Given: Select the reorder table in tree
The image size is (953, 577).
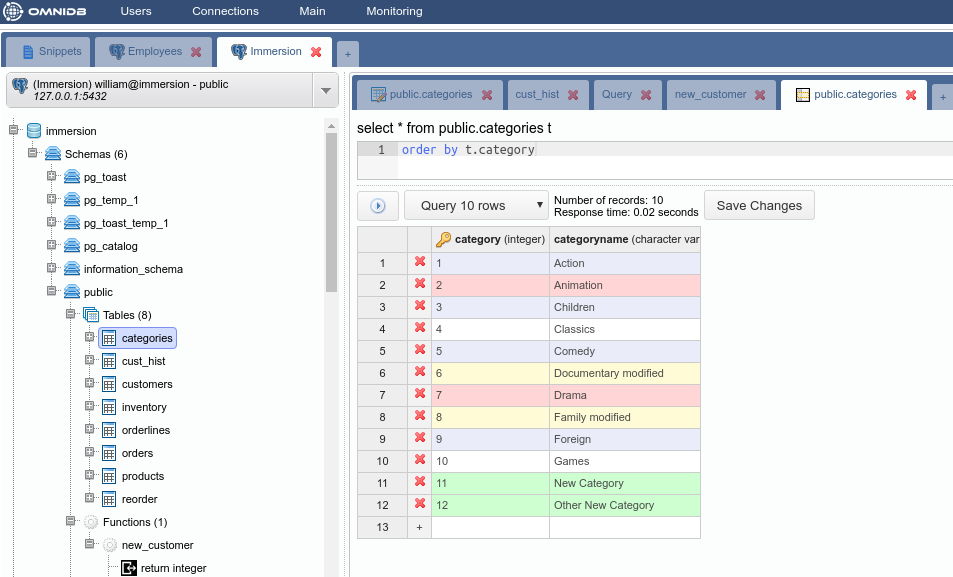Looking at the screenshot, I should click(x=140, y=499).
